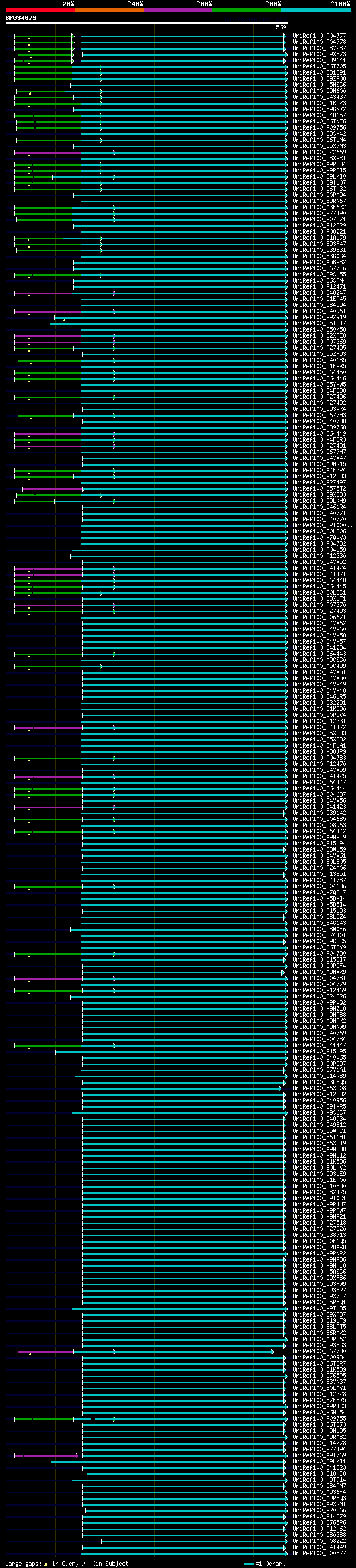This screenshot has width=356, height=1568.
Task: Select label UniRef100_B9RN67
Action: [319, 201]
